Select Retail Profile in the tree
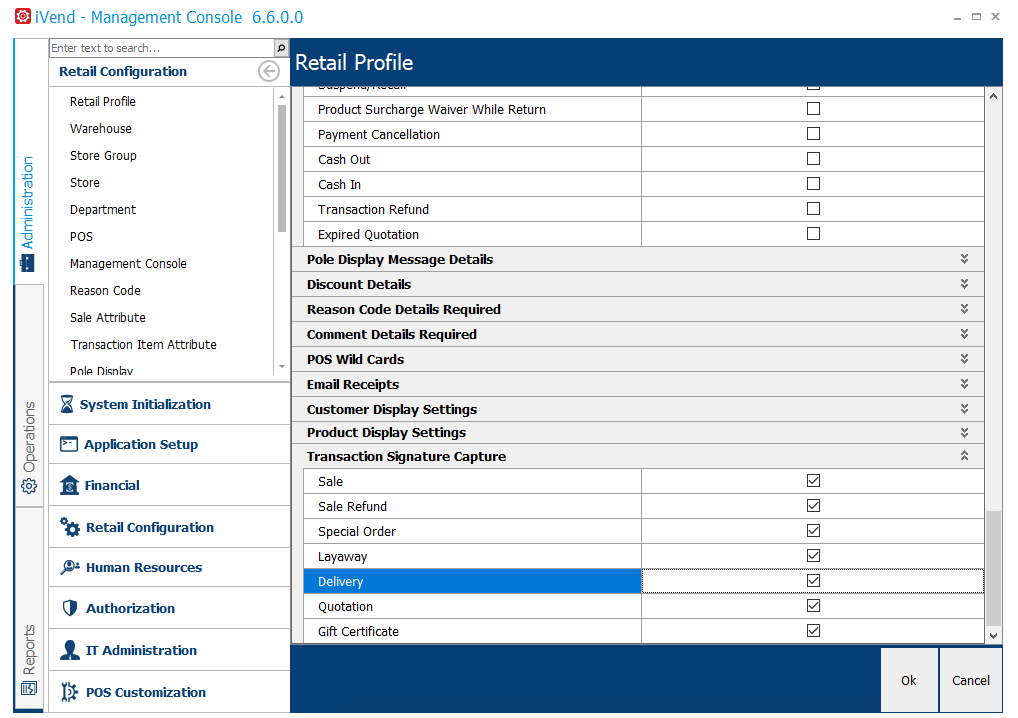 point(103,101)
